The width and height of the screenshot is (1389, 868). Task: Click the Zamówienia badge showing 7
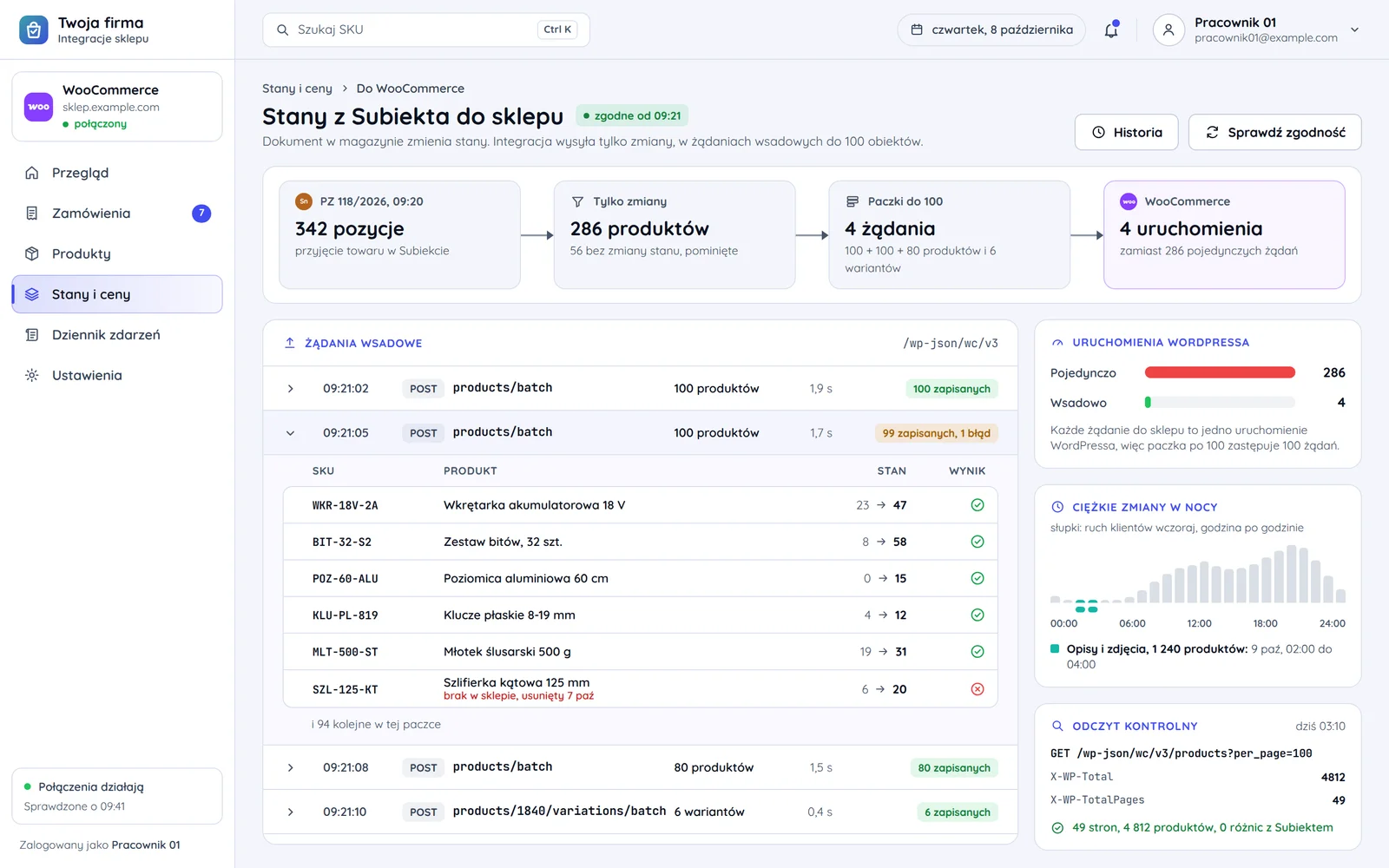point(201,214)
